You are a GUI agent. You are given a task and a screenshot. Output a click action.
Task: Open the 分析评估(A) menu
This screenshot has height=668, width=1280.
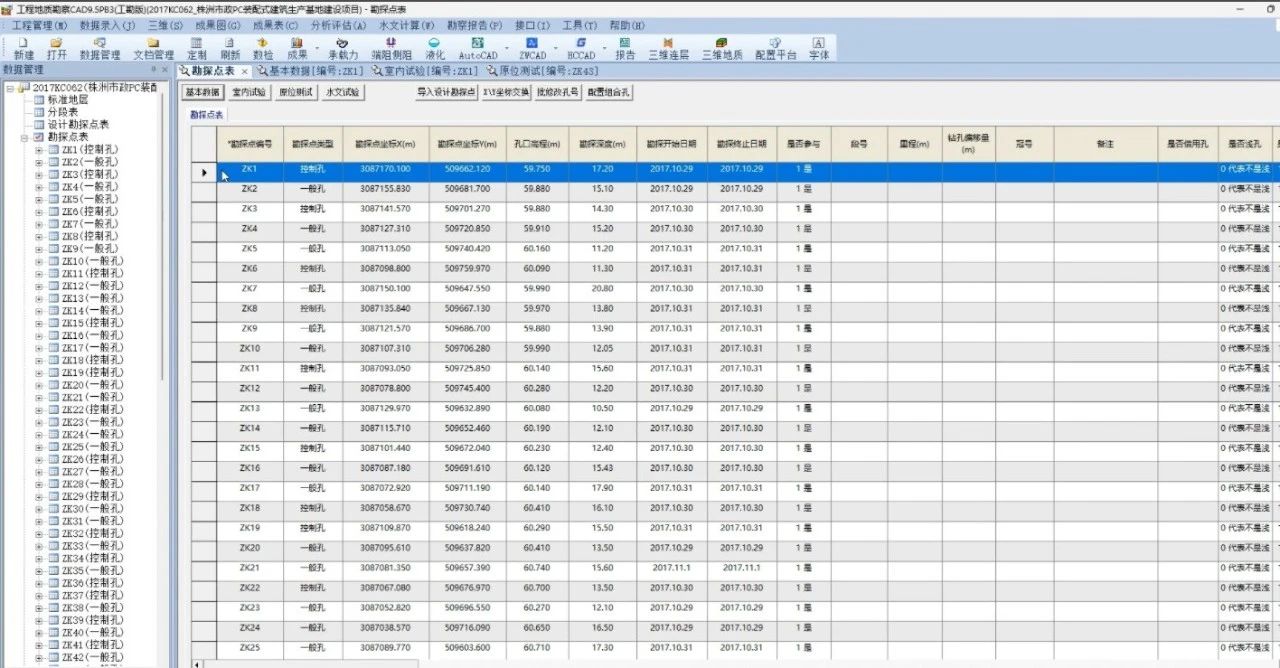coord(338,25)
